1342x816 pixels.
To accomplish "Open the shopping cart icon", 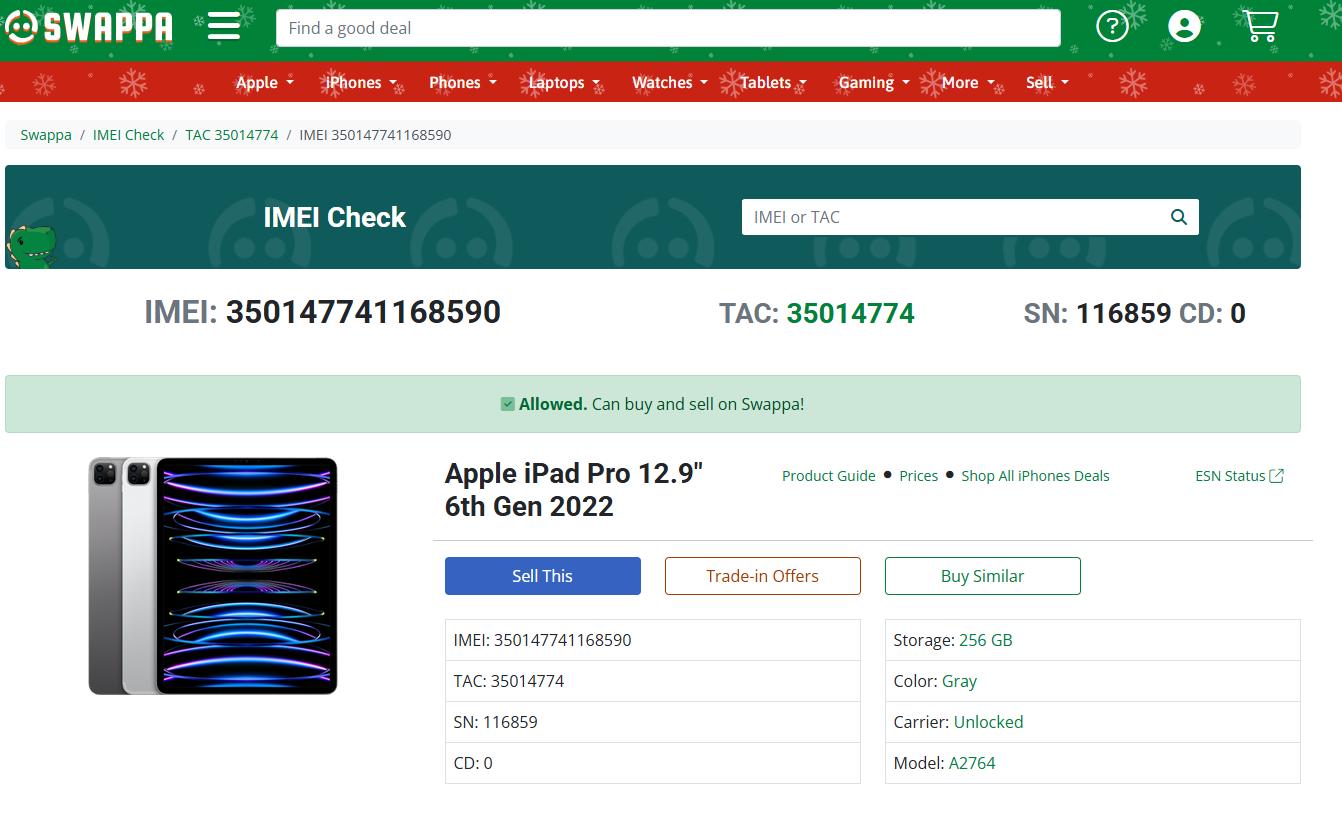I will coord(1260,27).
